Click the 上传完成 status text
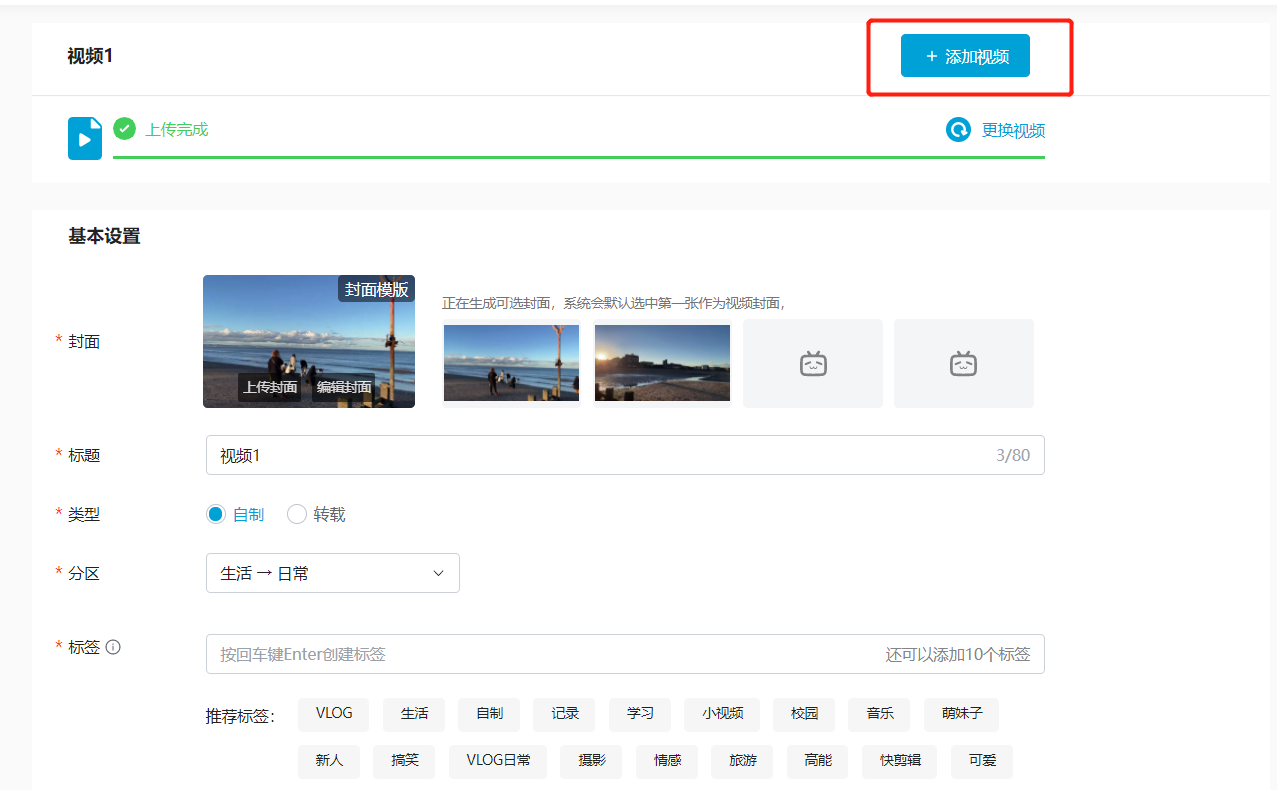The image size is (1277, 790). (x=177, y=129)
